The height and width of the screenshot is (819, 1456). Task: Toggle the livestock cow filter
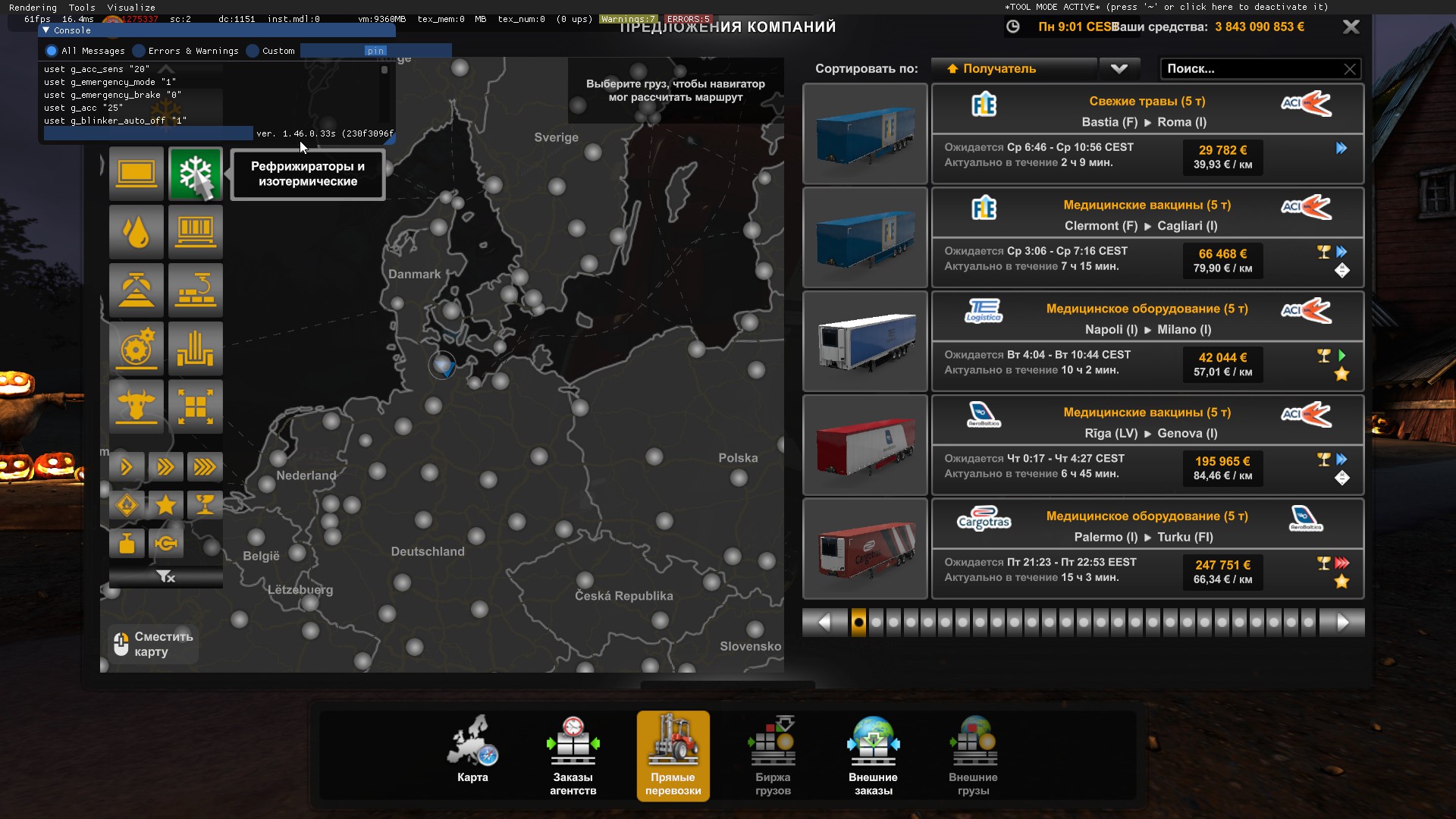pyautogui.click(x=136, y=407)
